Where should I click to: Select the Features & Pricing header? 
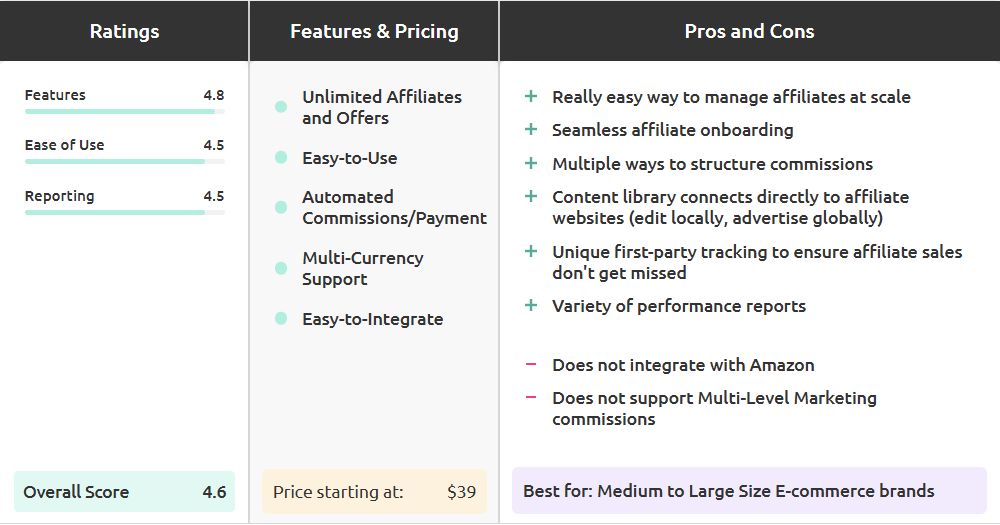374,31
